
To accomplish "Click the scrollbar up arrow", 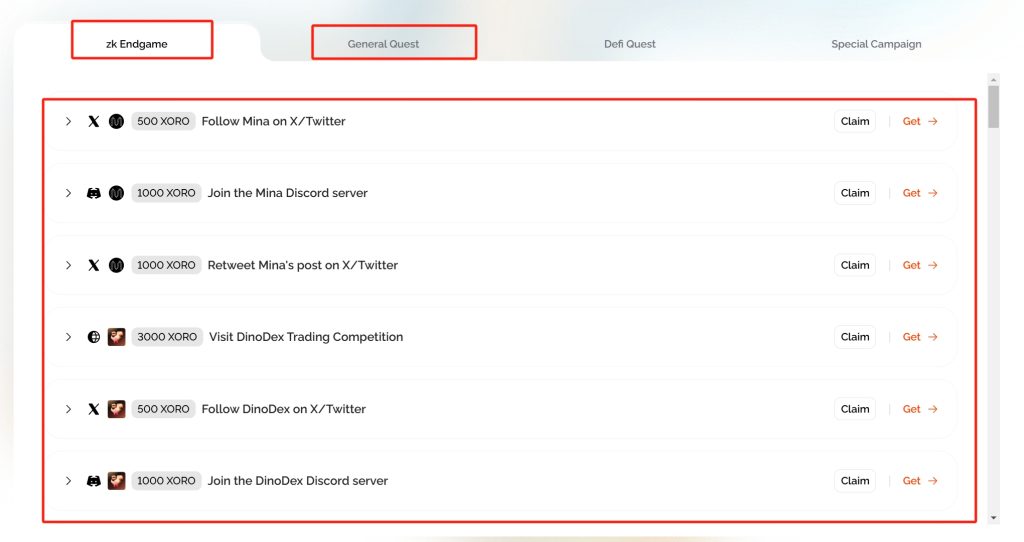I will pyautogui.click(x=993, y=80).
